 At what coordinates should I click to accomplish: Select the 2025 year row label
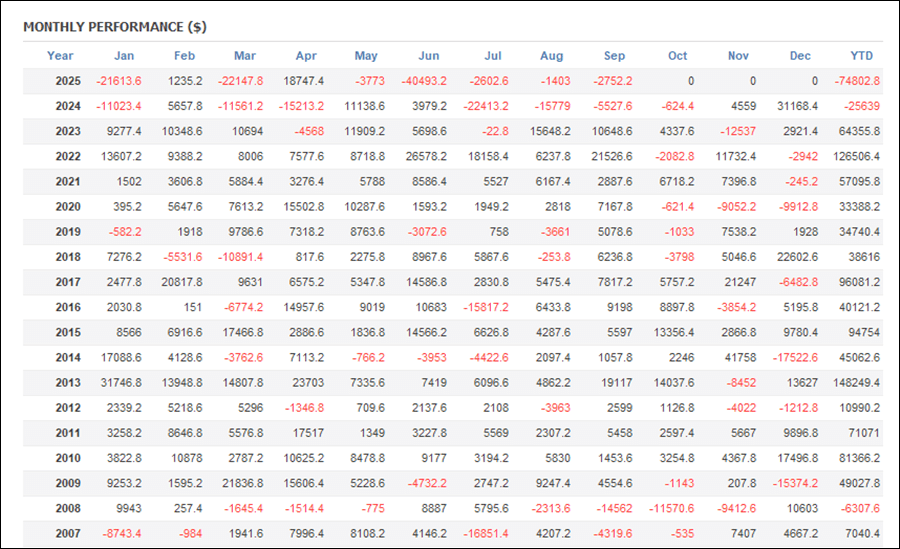pyautogui.click(x=66, y=81)
